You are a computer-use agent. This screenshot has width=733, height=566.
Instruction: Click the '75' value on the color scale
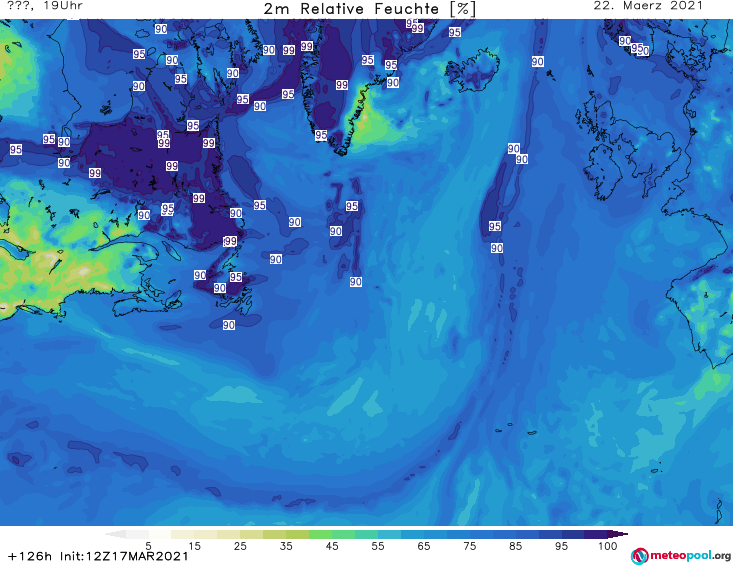click(x=469, y=545)
